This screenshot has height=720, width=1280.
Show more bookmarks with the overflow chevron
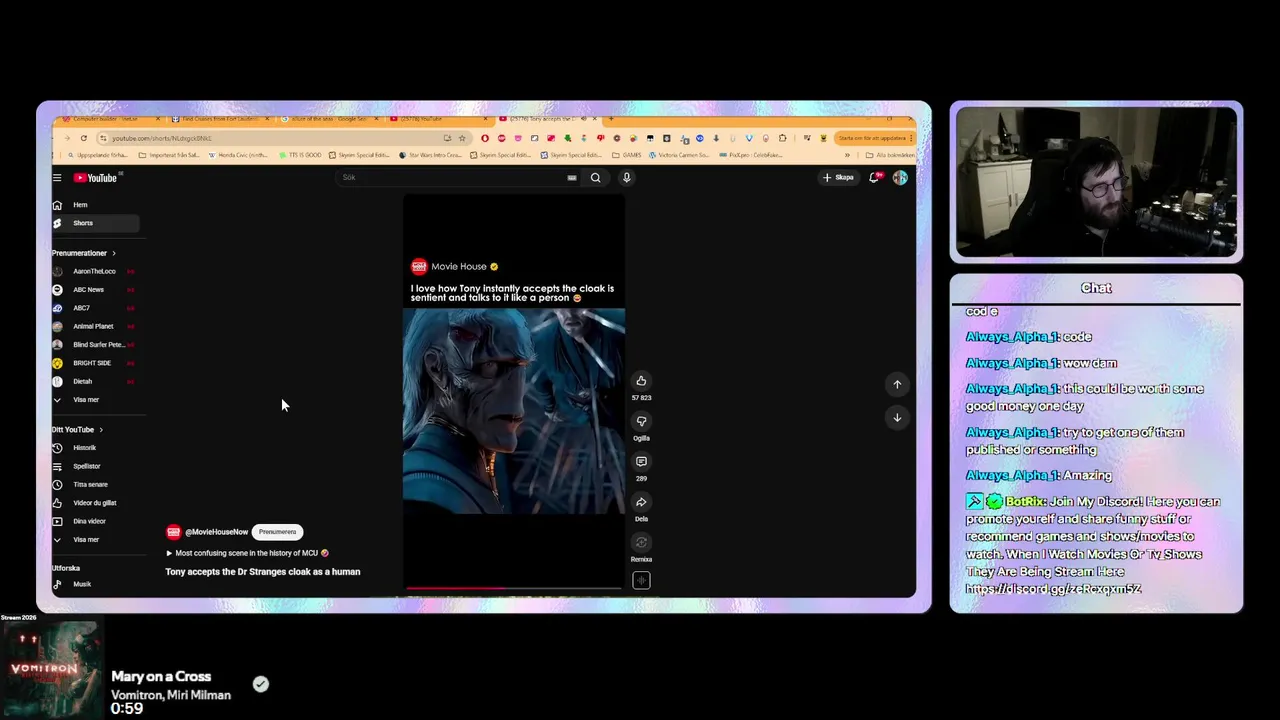tap(847, 155)
